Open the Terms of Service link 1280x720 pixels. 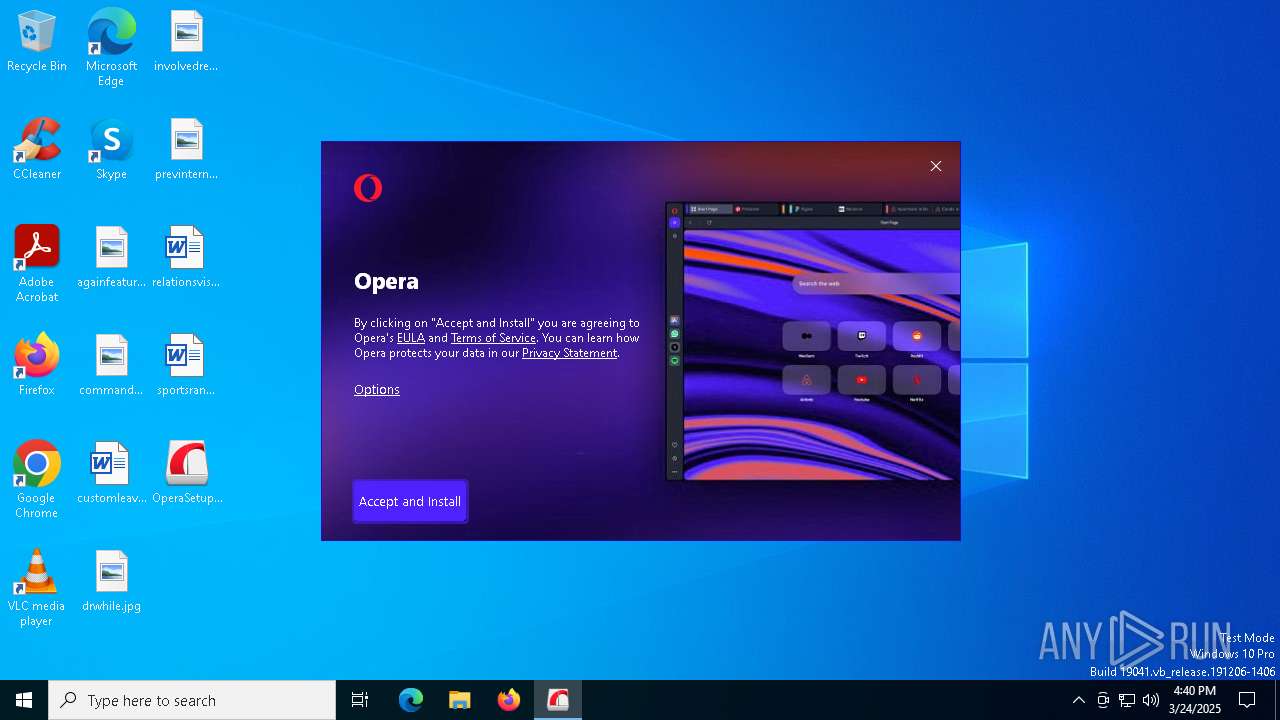pos(493,338)
